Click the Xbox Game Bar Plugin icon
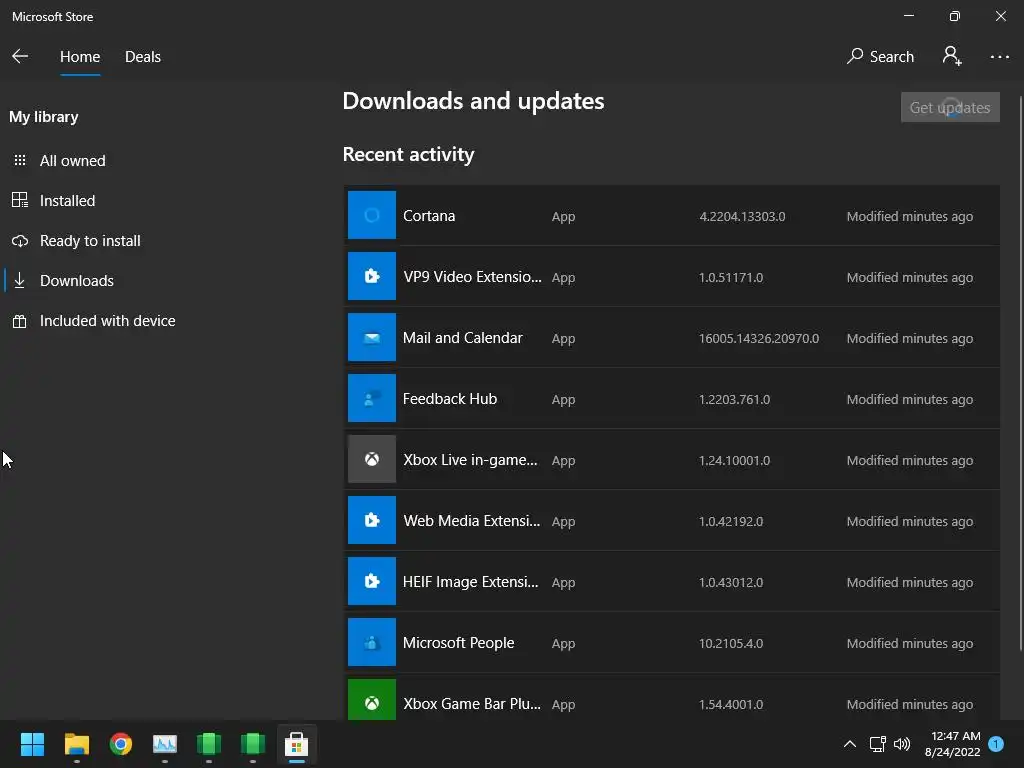 click(372, 700)
